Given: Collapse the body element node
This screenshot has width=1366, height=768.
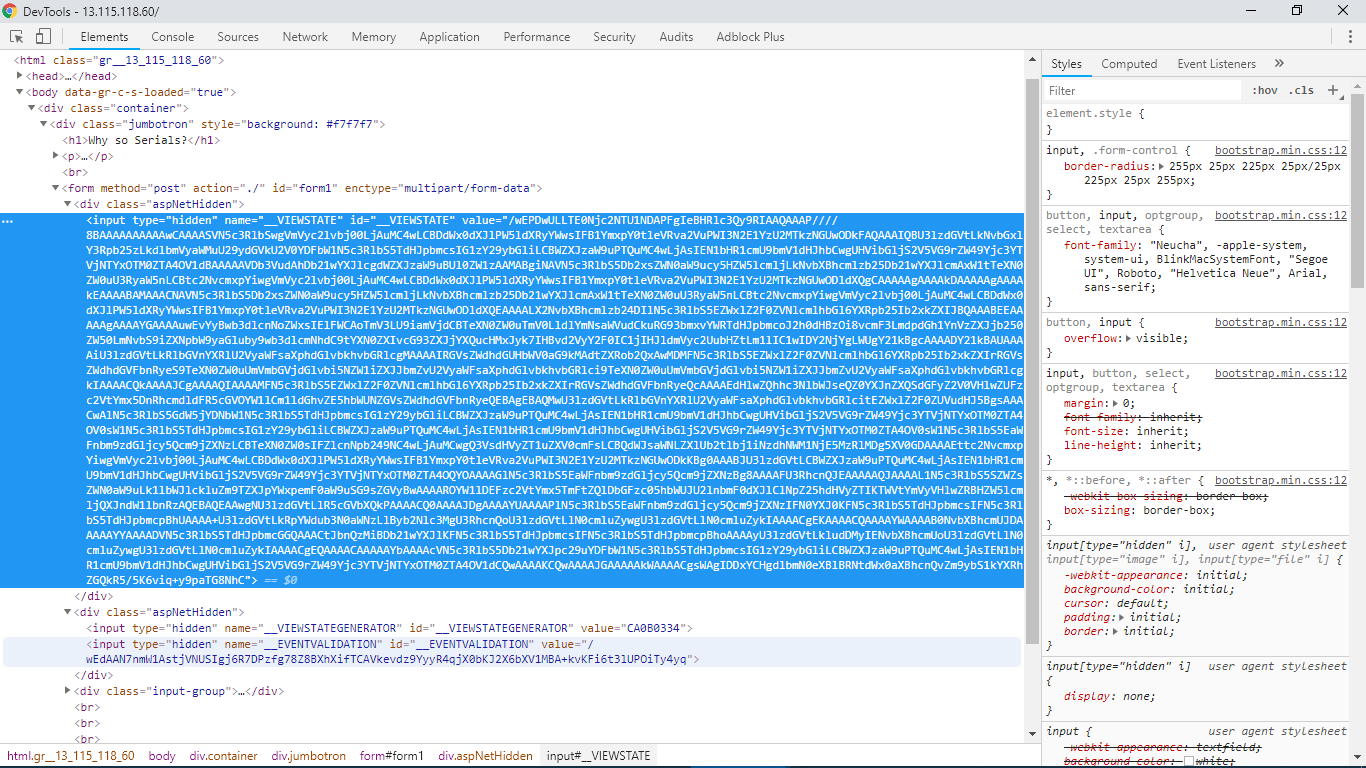Looking at the screenshot, I should [21, 92].
